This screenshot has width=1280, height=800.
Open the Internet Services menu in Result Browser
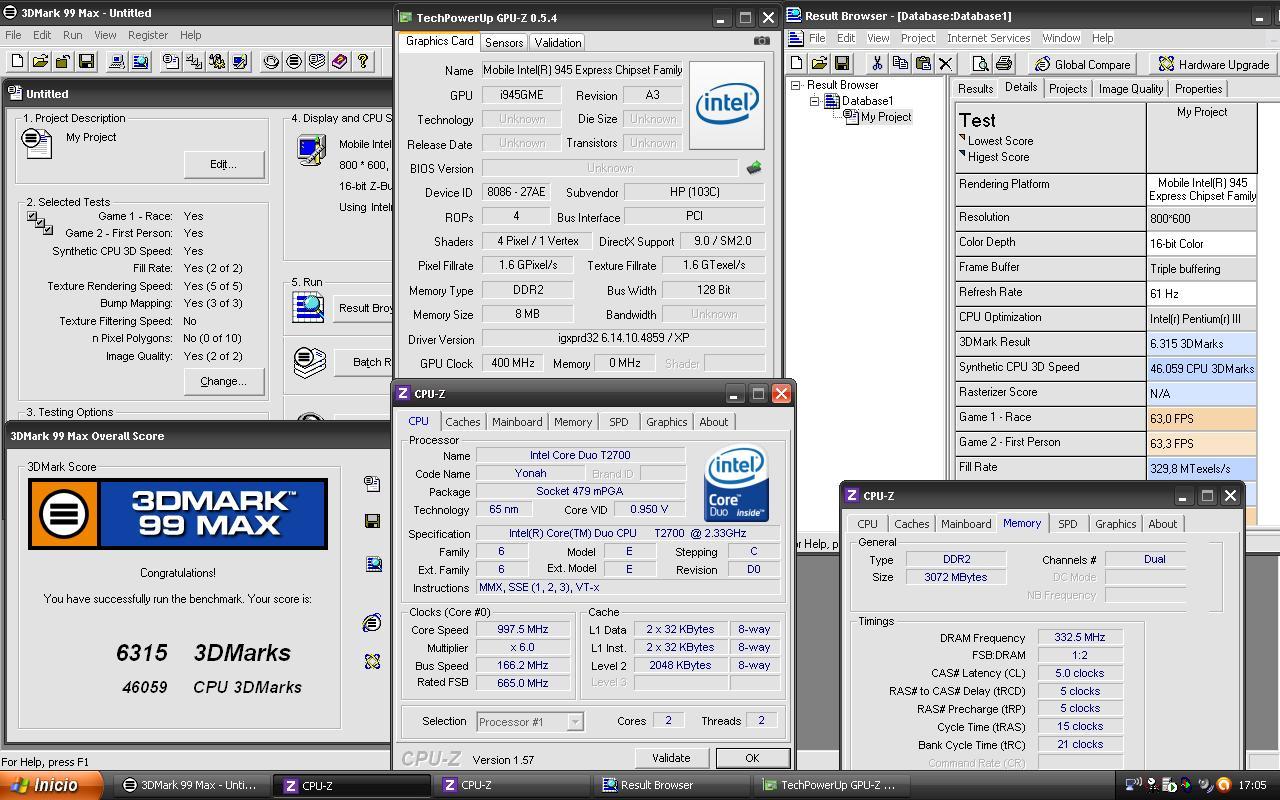(x=988, y=38)
